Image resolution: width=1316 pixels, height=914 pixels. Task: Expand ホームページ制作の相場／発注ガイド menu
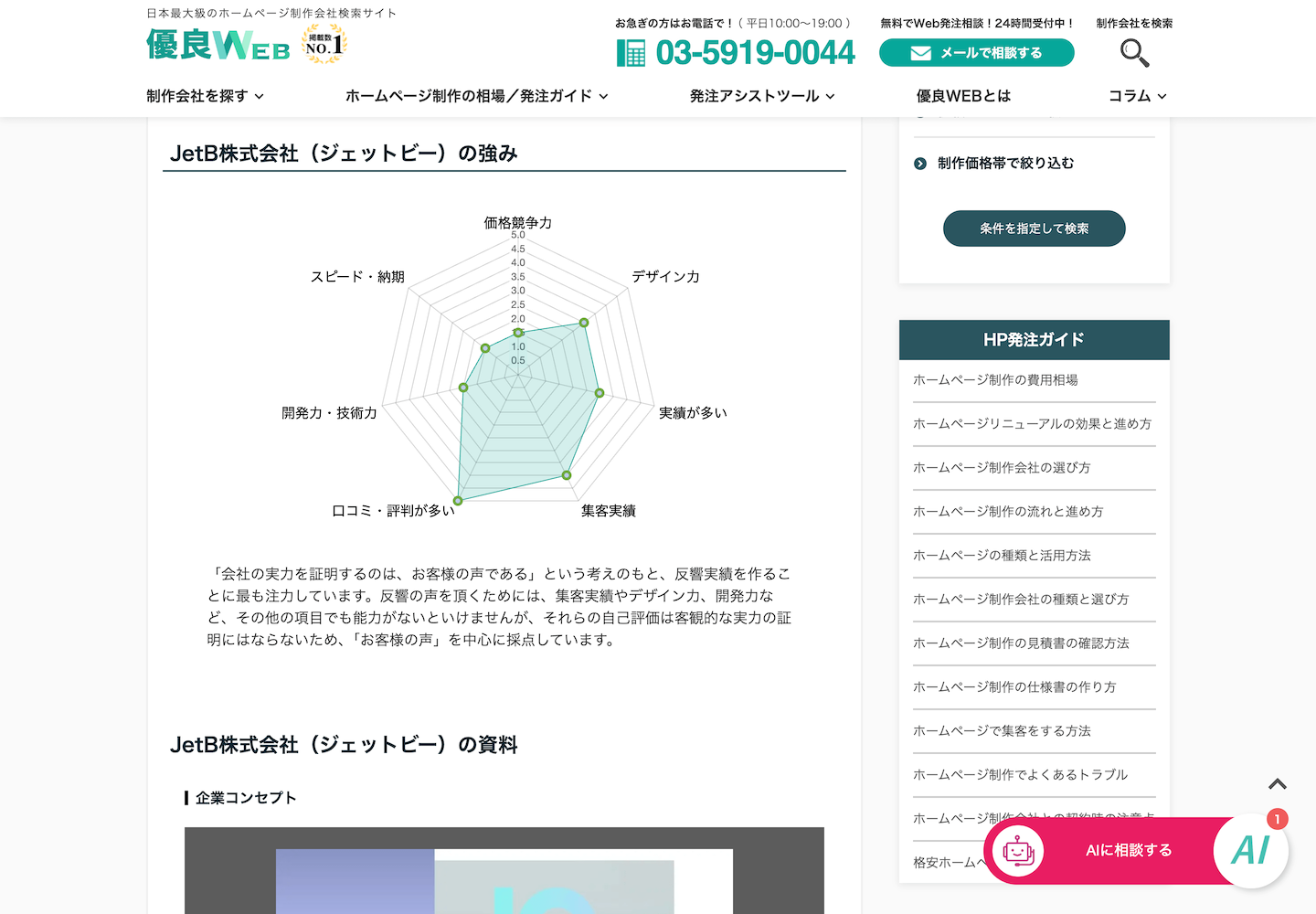(x=477, y=96)
